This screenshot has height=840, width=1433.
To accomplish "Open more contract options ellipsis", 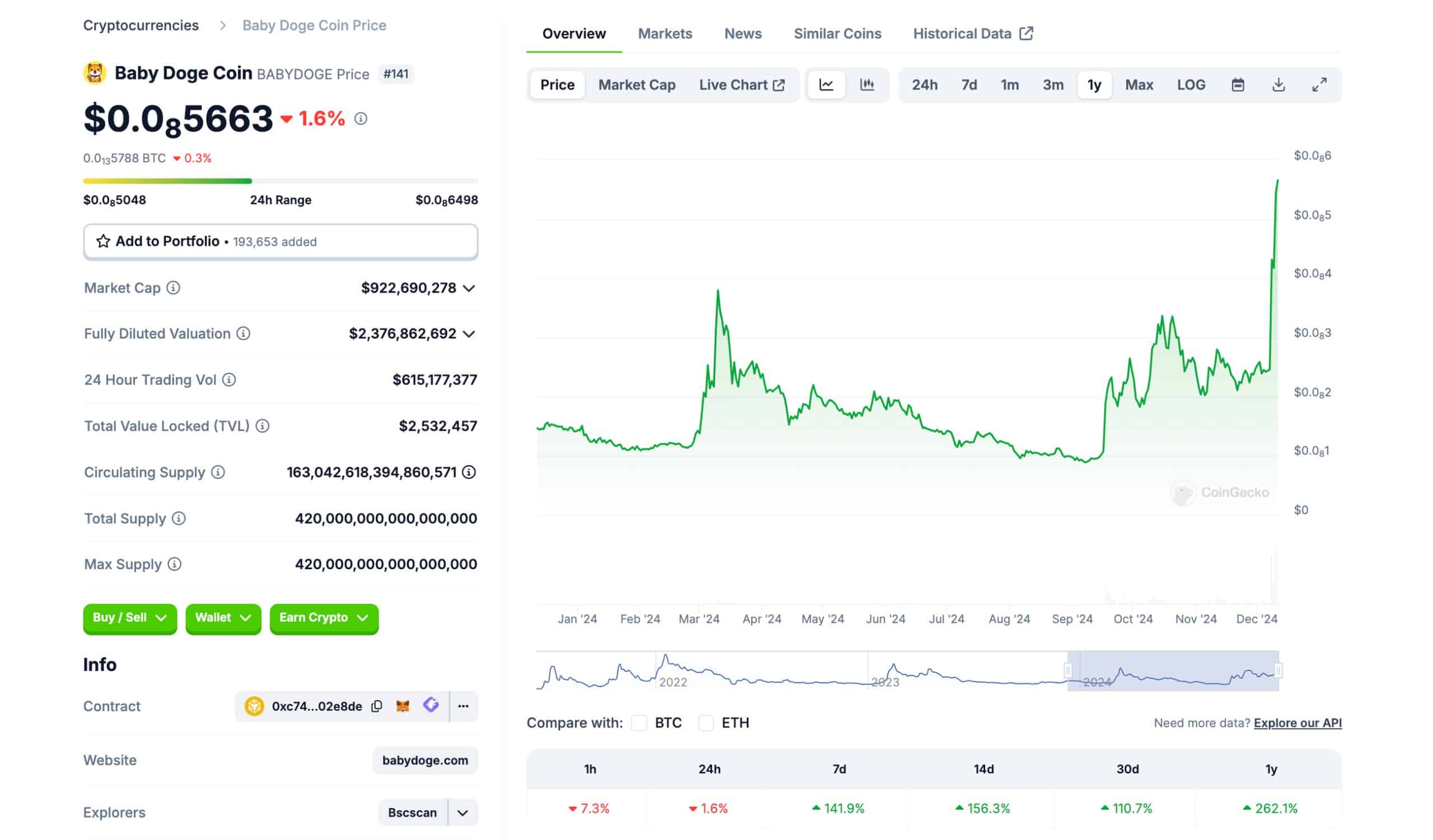I will pos(463,706).
